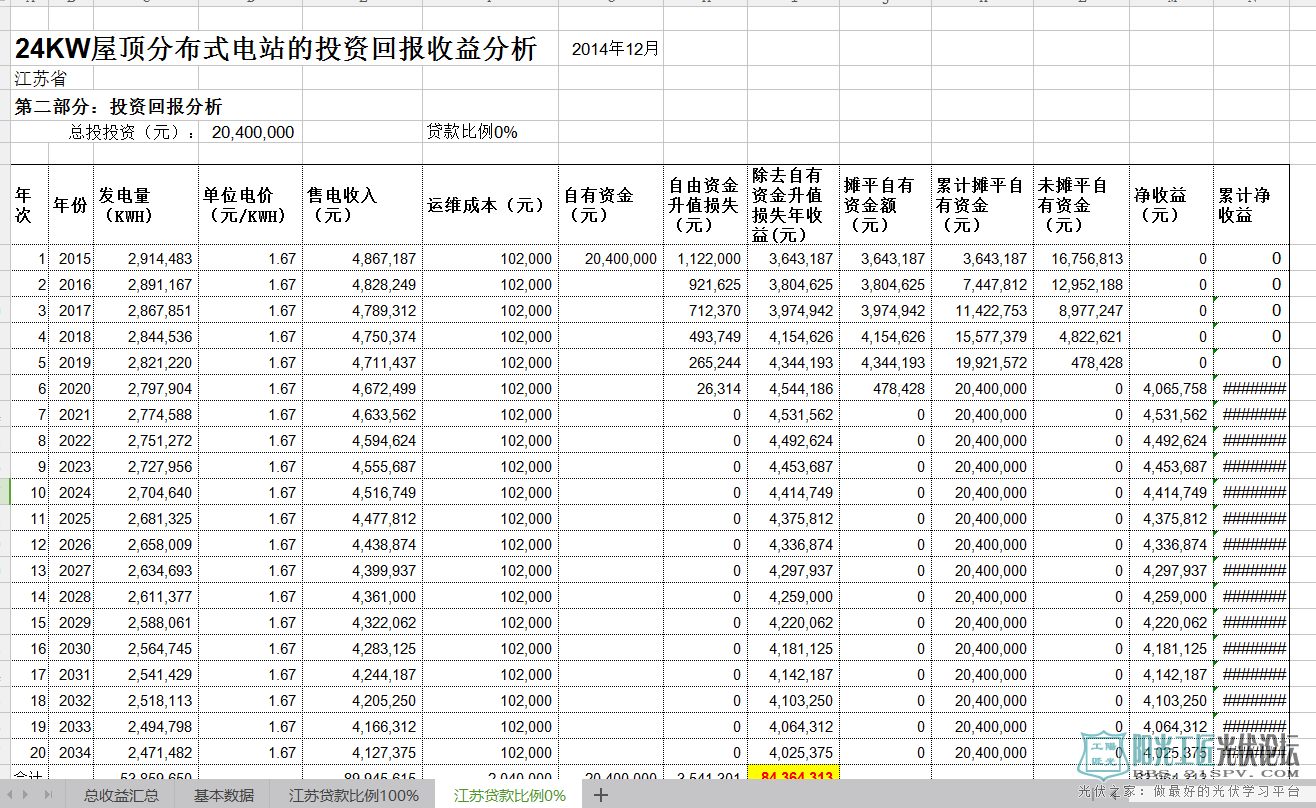This screenshot has width=1316, height=808.
Task: Add a new sheet with the plus button
Action: click(600, 795)
